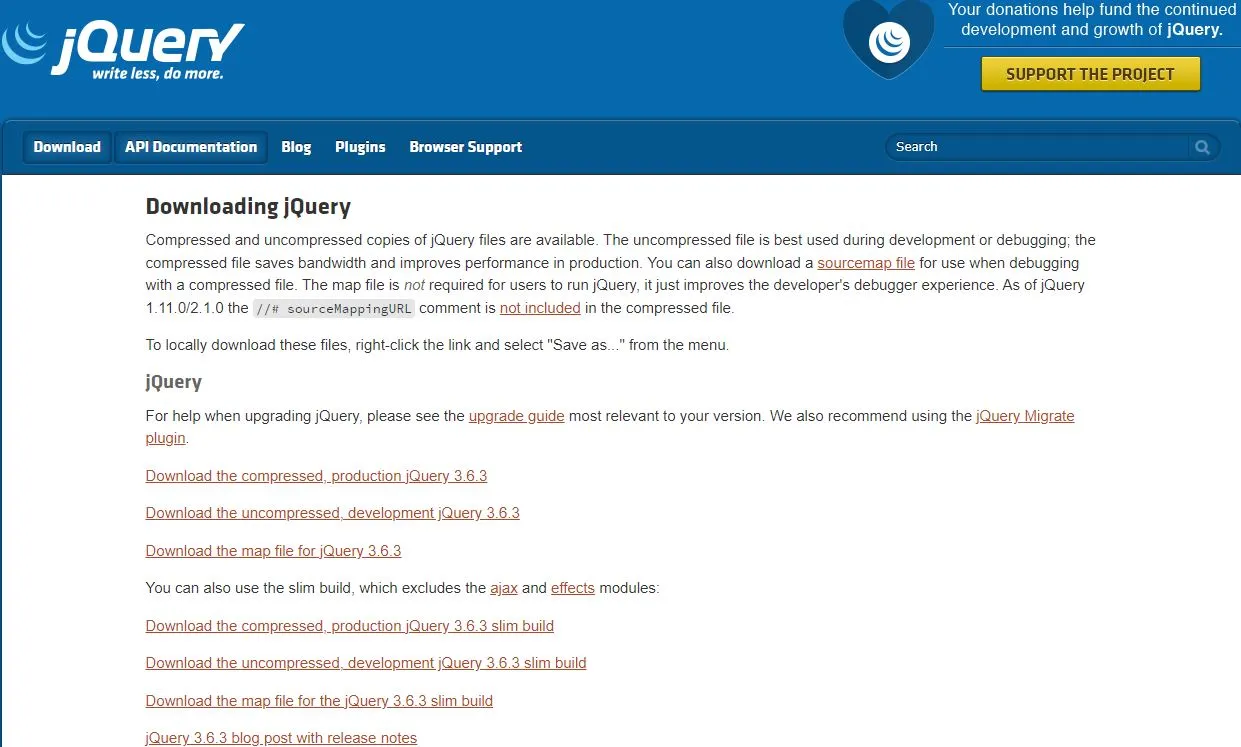Download the uncompressed, development jQuery 3.6.3
The image size is (1241, 747).
coord(333,513)
